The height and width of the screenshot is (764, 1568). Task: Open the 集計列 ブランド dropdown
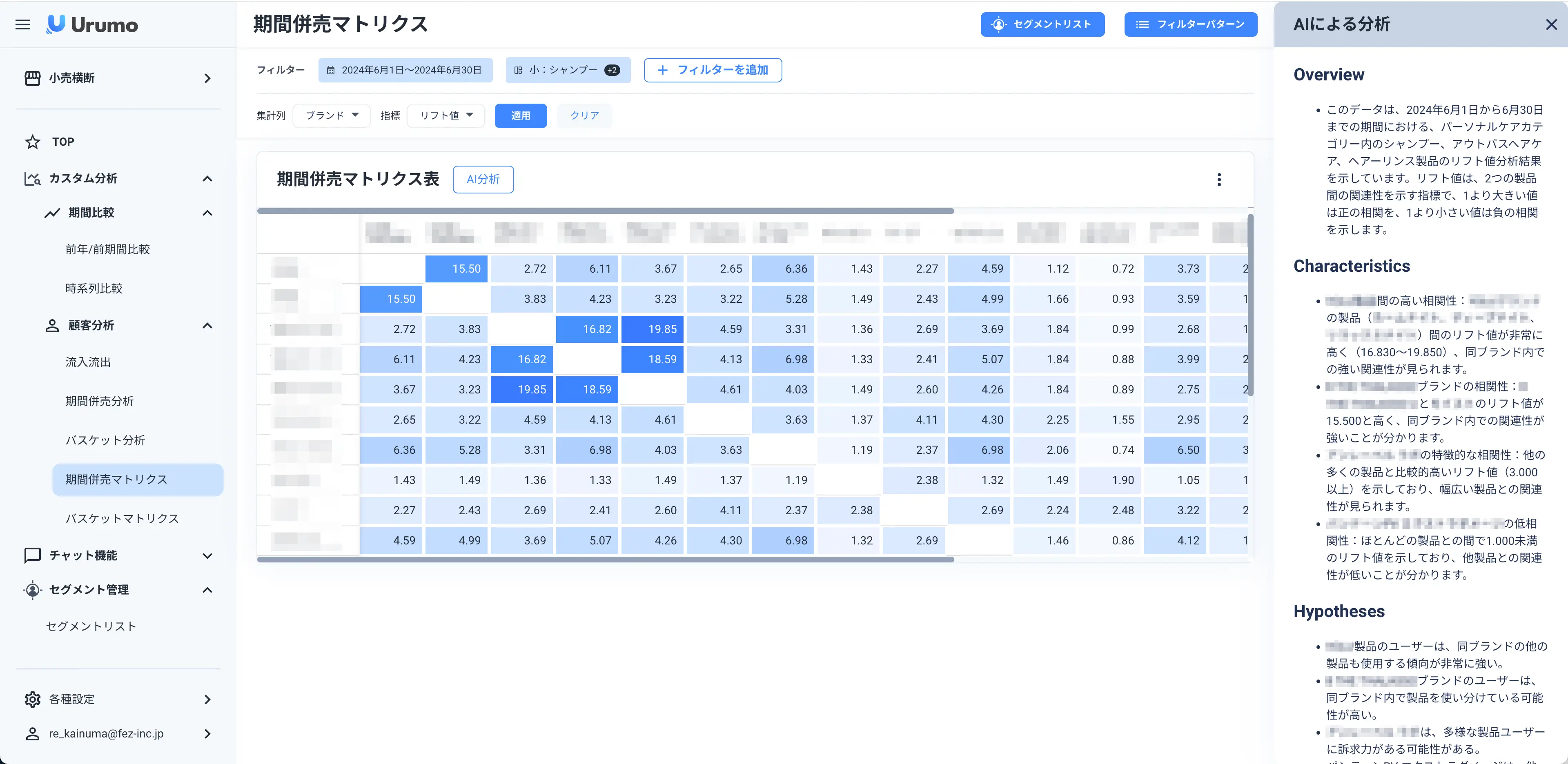click(x=332, y=115)
